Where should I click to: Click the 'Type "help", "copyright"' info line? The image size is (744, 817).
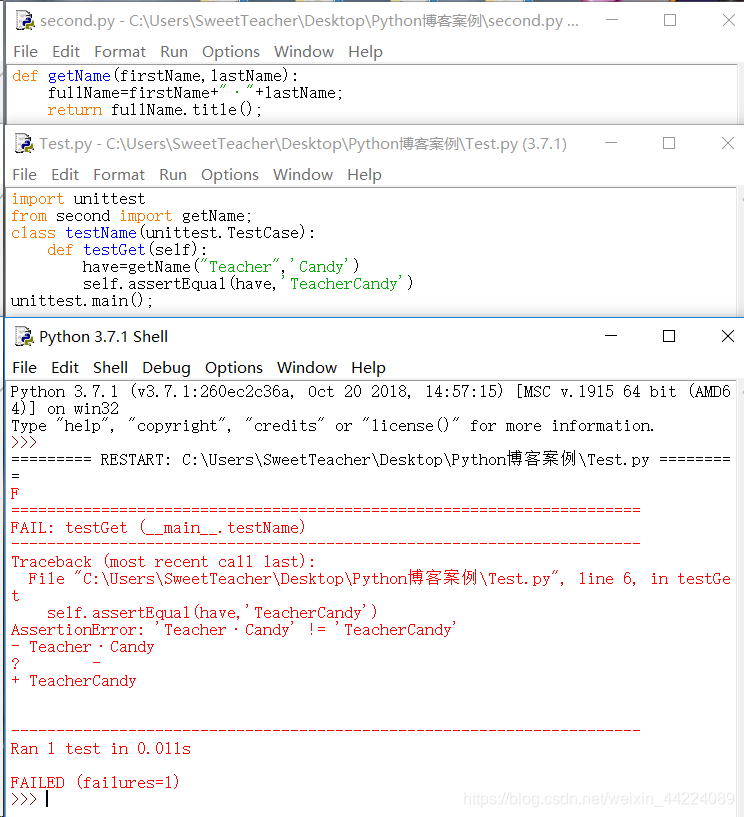click(x=332, y=426)
